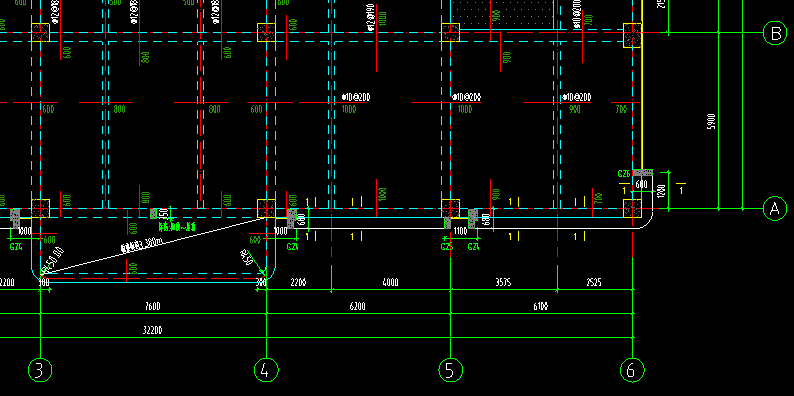Viewport: 794px width, 396px height.
Task: Click the 6200 dimension text
Action: pos(357,306)
